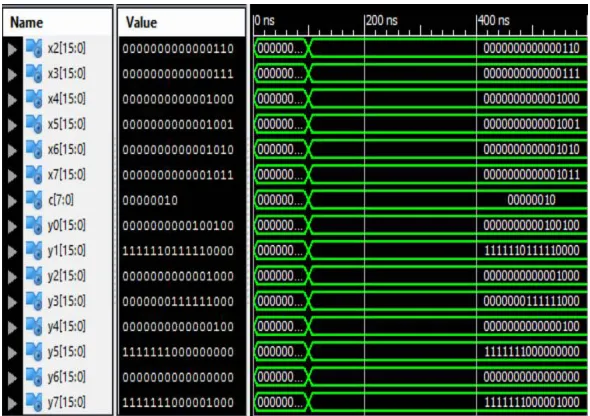Click the bus signal icon for y0[15:0]
Viewport: 590px width, 416px height.
(34, 225)
